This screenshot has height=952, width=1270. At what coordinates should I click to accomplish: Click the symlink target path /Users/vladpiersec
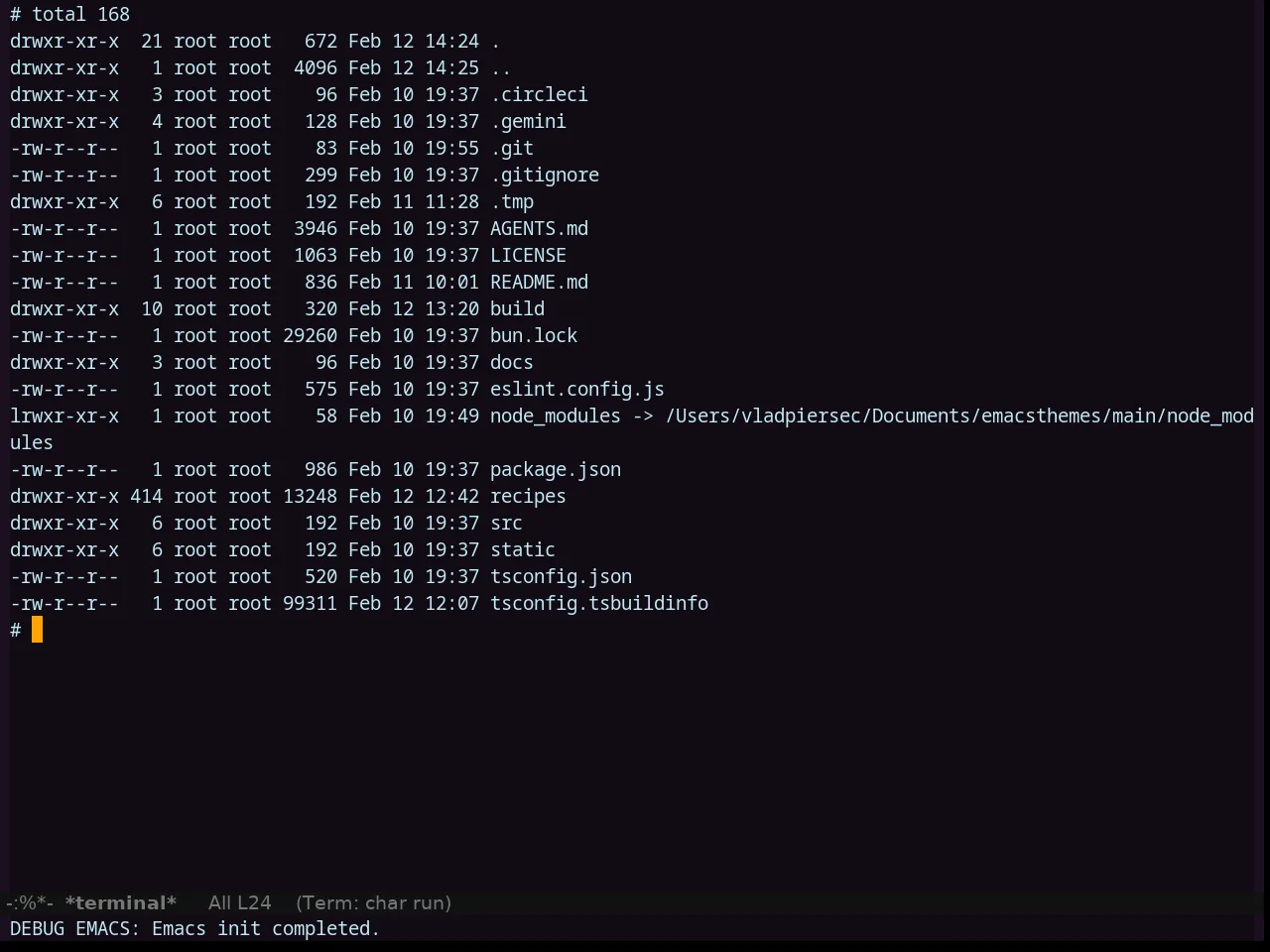click(763, 416)
